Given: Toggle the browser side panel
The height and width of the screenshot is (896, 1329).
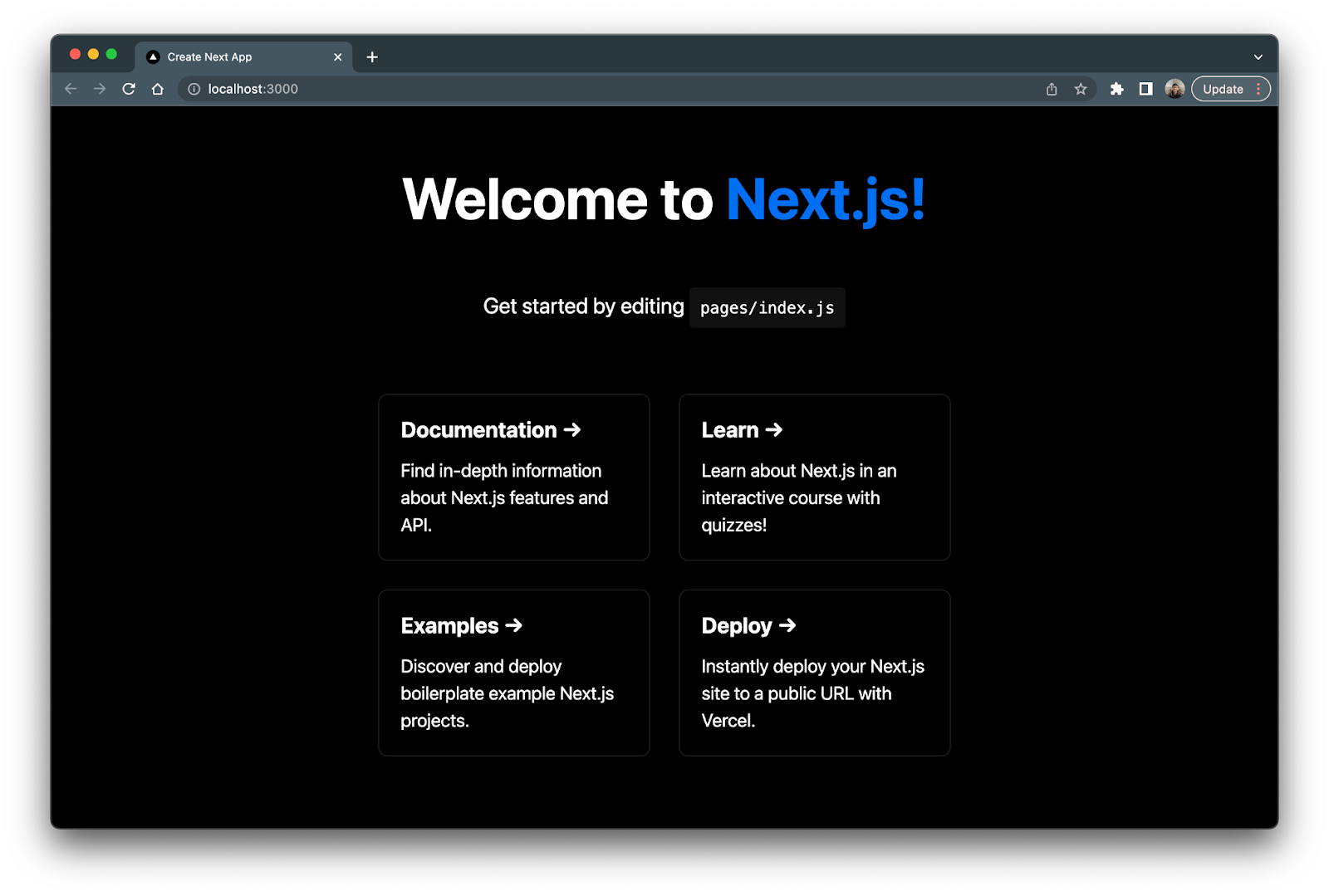Looking at the screenshot, I should (1145, 89).
